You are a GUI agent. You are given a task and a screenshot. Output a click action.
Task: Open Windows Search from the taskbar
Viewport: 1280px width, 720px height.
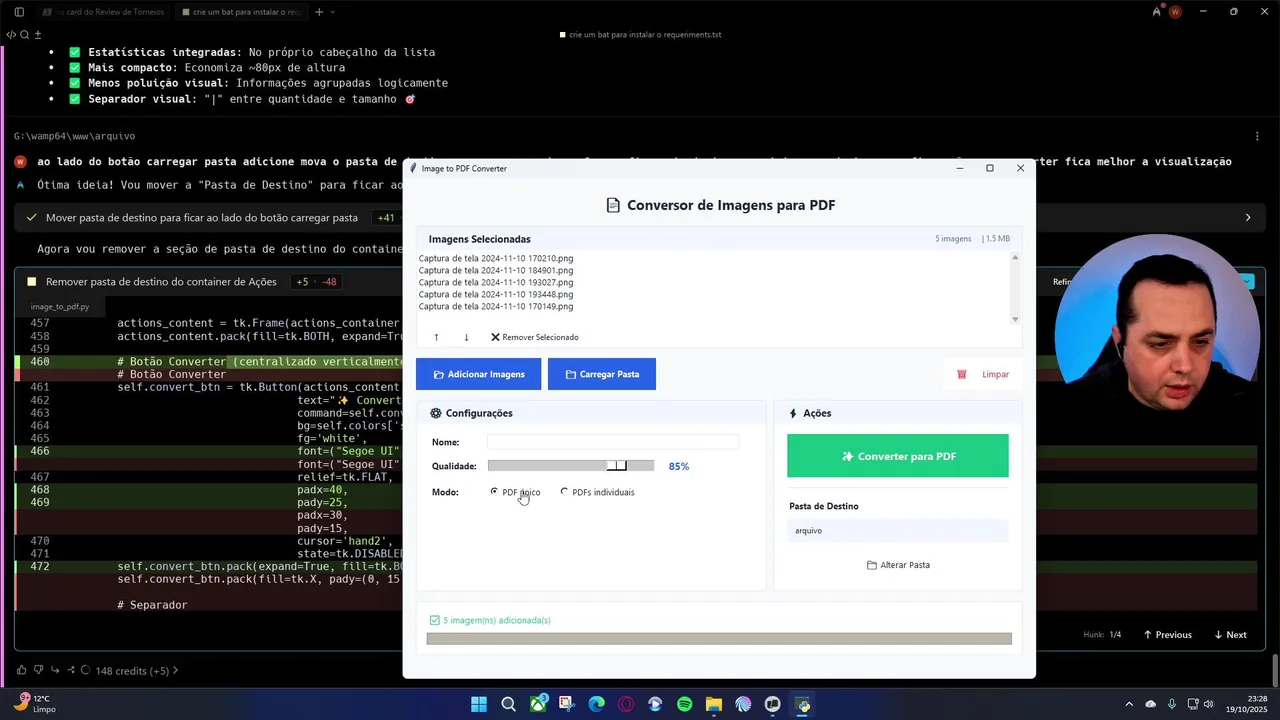(x=508, y=704)
